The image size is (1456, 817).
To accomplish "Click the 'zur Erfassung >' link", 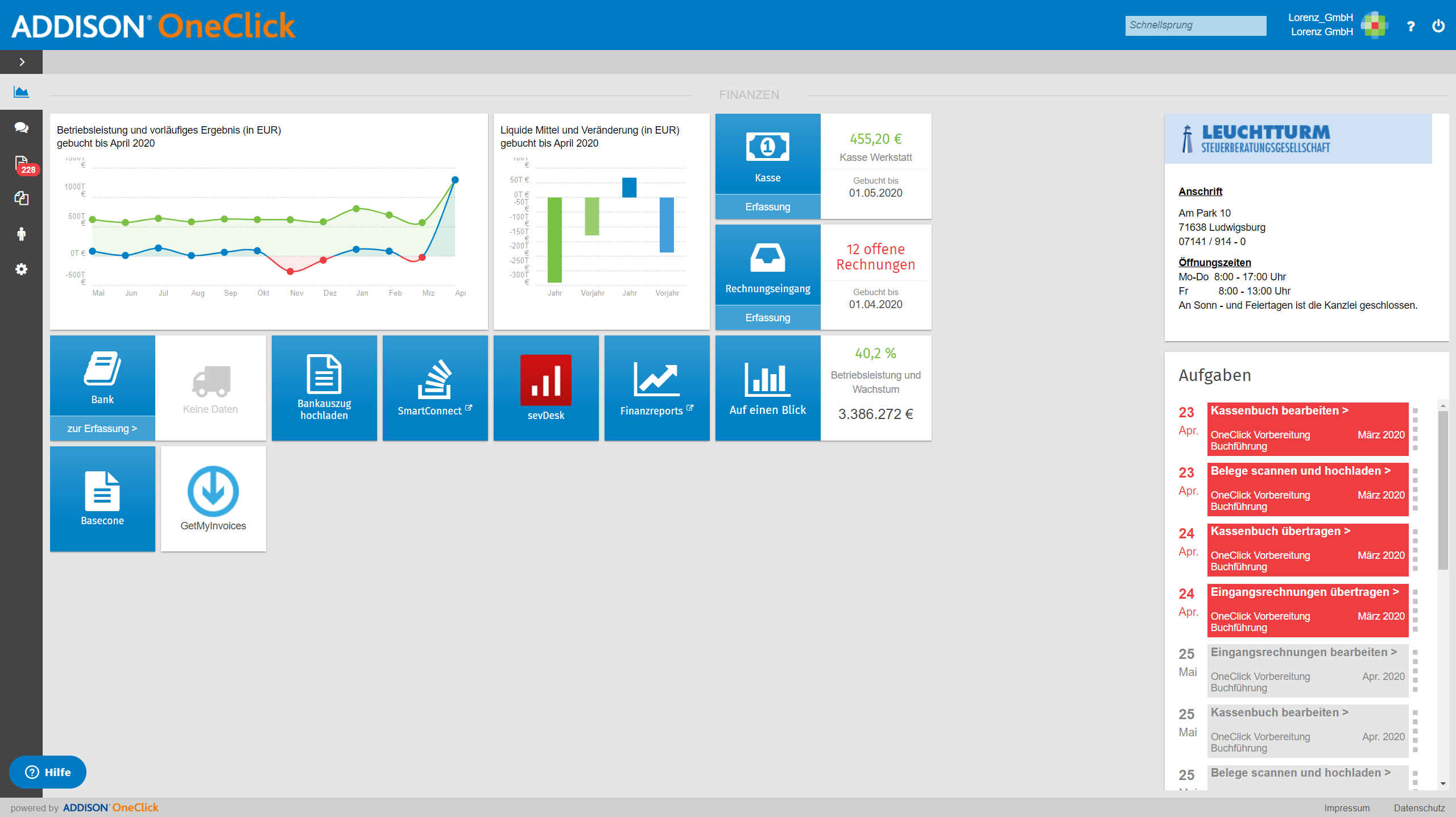I will [102, 429].
